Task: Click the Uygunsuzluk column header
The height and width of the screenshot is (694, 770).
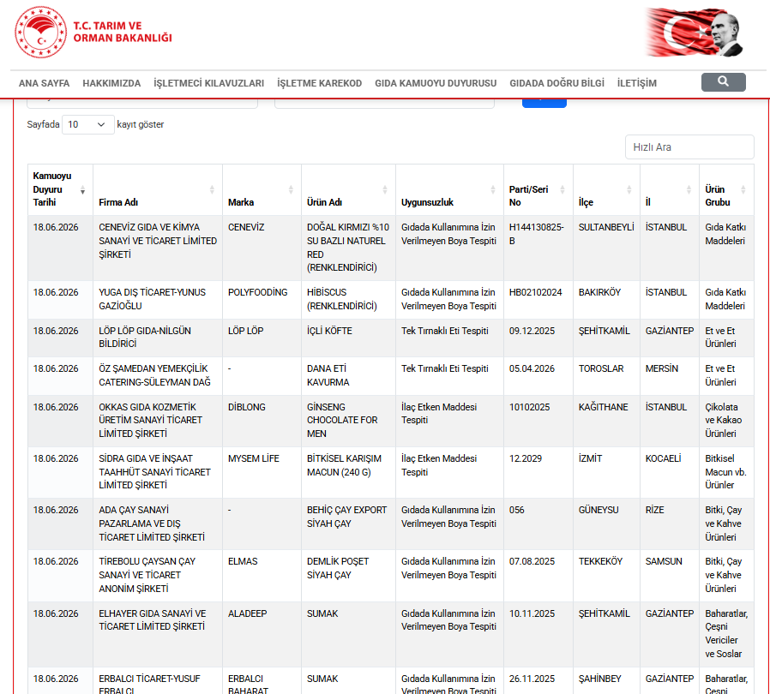Action: tap(449, 190)
